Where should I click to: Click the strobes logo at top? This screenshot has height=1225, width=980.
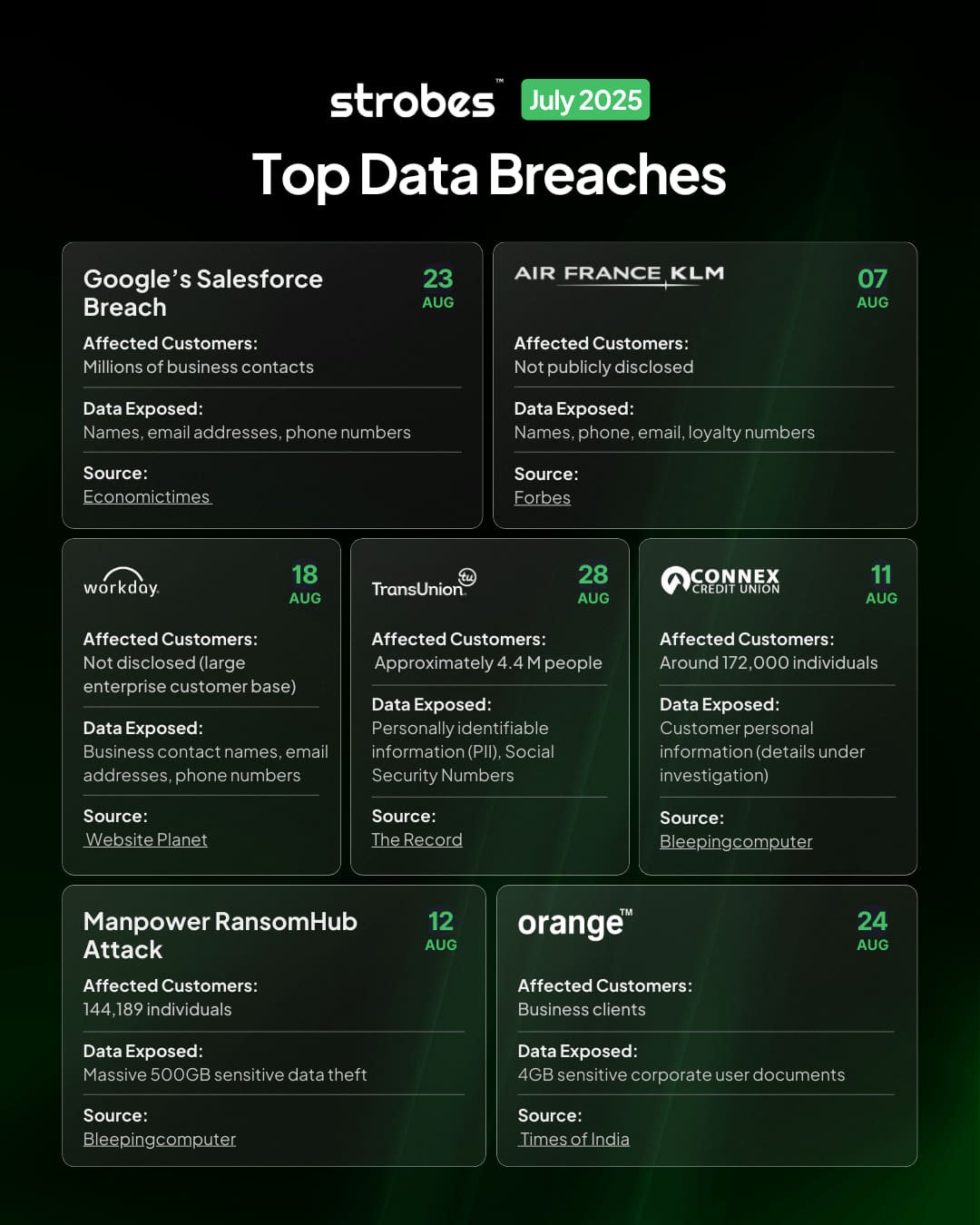(413, 101)
